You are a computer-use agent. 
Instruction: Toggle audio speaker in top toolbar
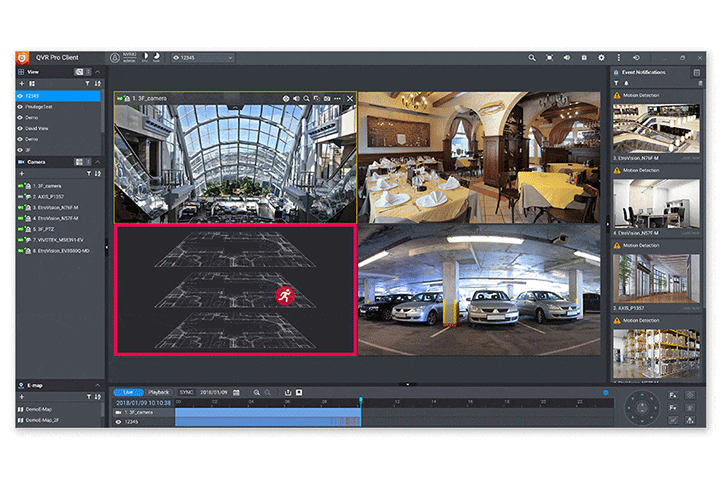pos(566,58)
